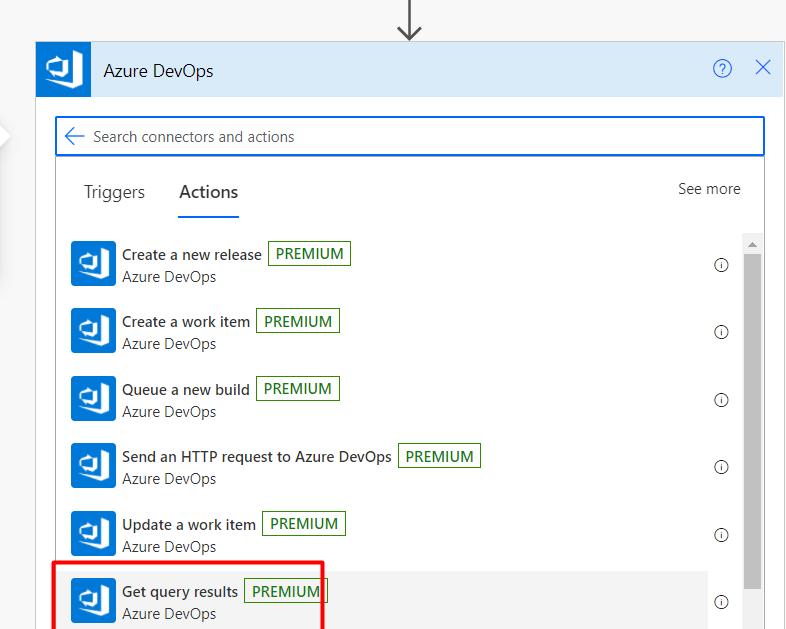786x629 pixels.
Task: Click the See more link
Action: [709, 189]
